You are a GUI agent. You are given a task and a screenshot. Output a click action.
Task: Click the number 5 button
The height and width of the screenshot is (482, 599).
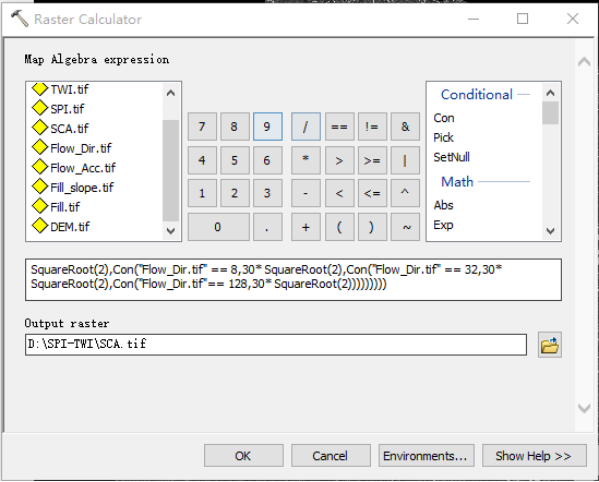tap(235, 160)
